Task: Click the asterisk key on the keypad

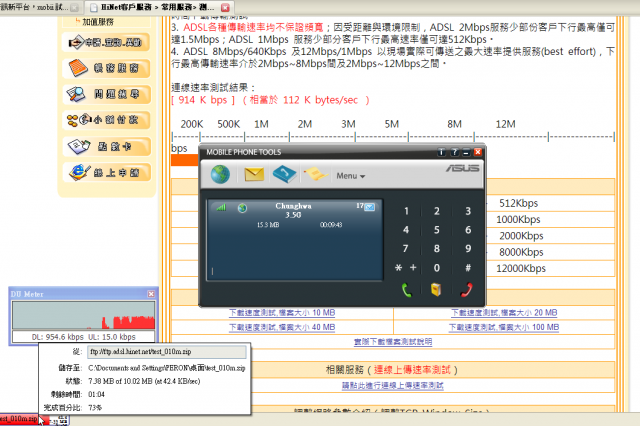Action: point(398,268)
